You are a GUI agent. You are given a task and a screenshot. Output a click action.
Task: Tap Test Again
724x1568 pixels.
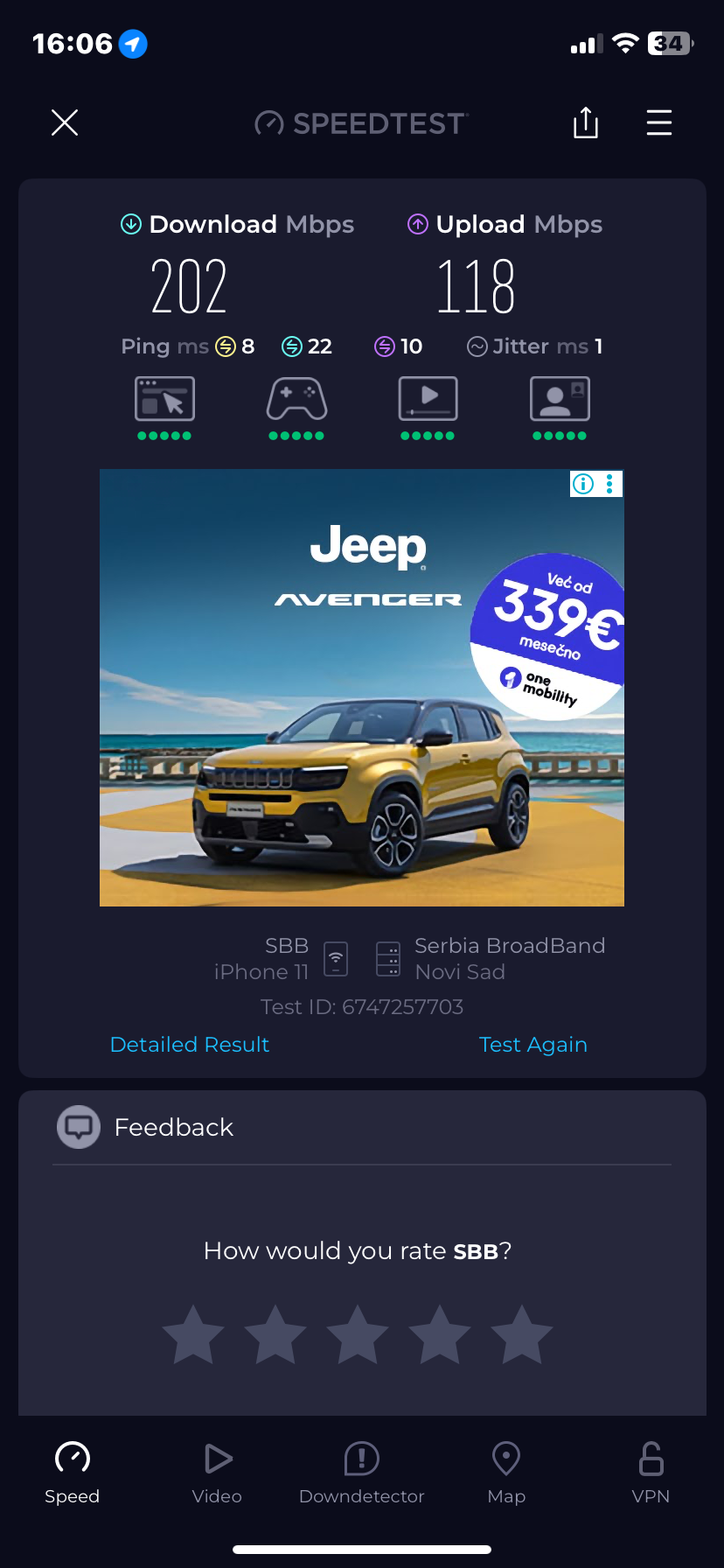533,1045
